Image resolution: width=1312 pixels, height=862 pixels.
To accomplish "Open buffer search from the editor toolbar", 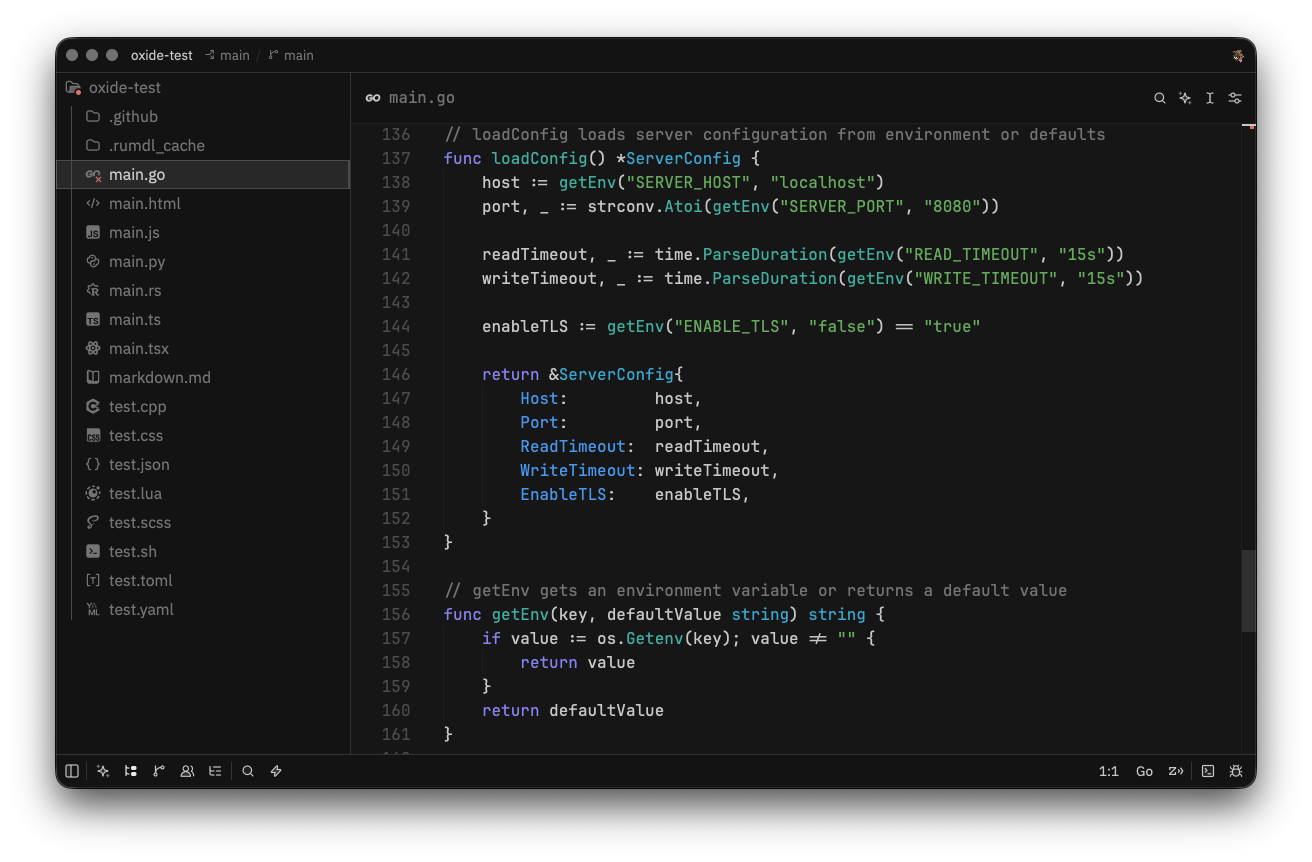I will pyautogui.click(x=1160, y=98).
